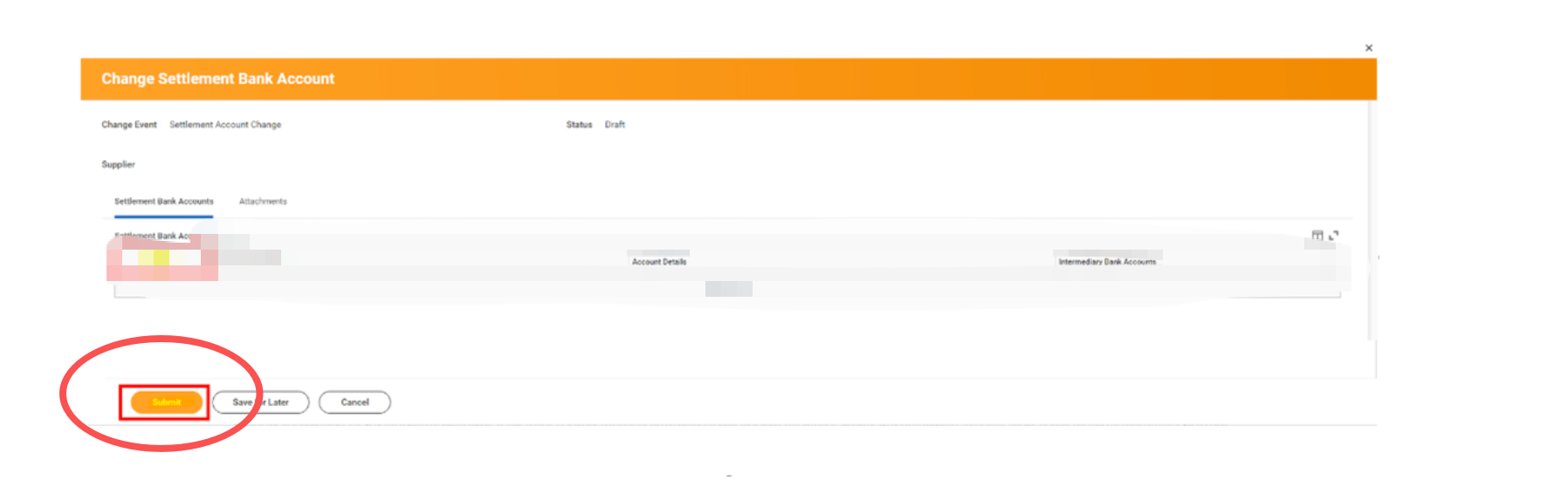Click the Change Event field label
Viewport: 1568px width, 501px height.
pos(129,125)
